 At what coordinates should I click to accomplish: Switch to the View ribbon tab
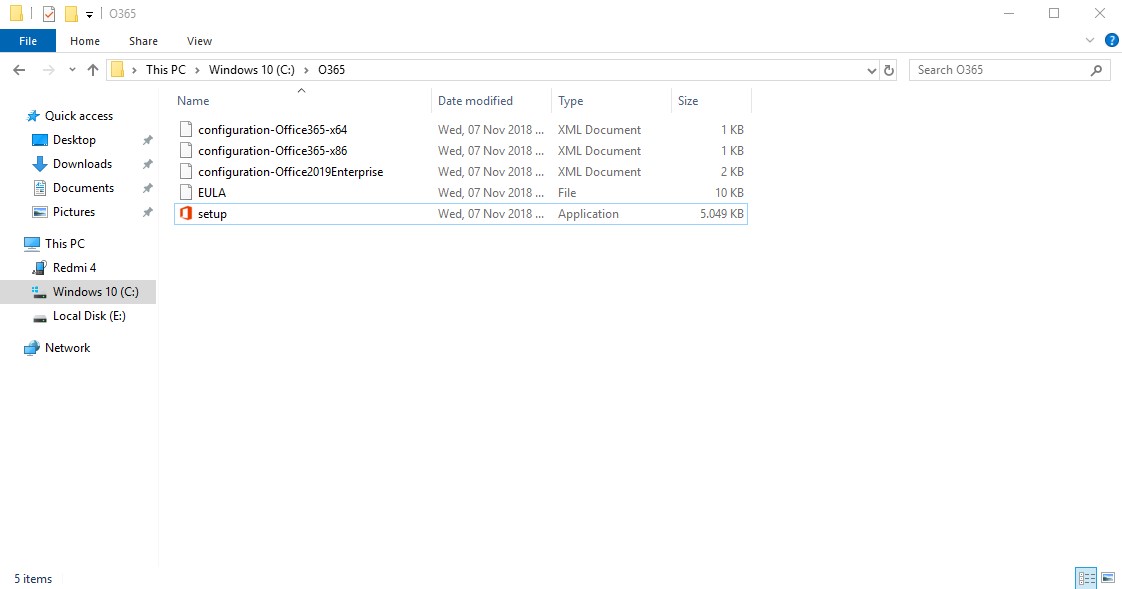coord(199,41)
